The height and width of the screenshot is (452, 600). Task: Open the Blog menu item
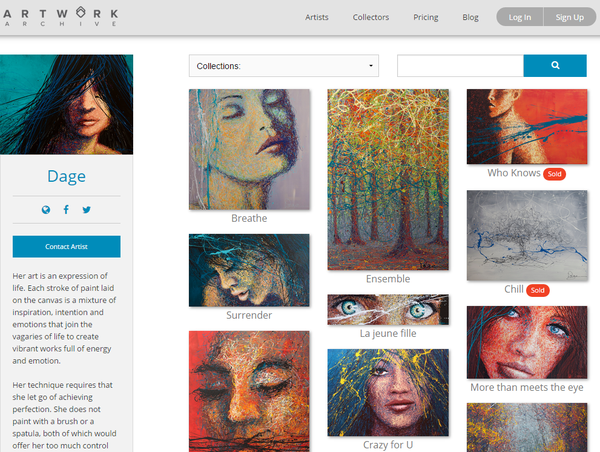click(x=470, y=17)
